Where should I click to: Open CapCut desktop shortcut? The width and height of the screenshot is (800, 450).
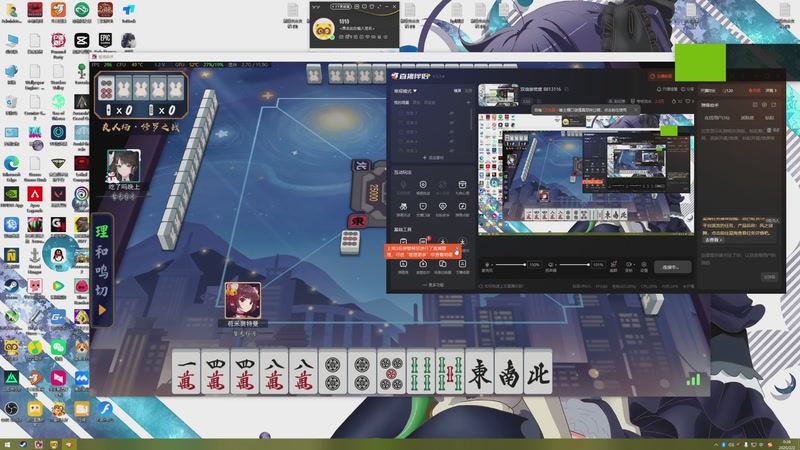(x=82, y=40)
